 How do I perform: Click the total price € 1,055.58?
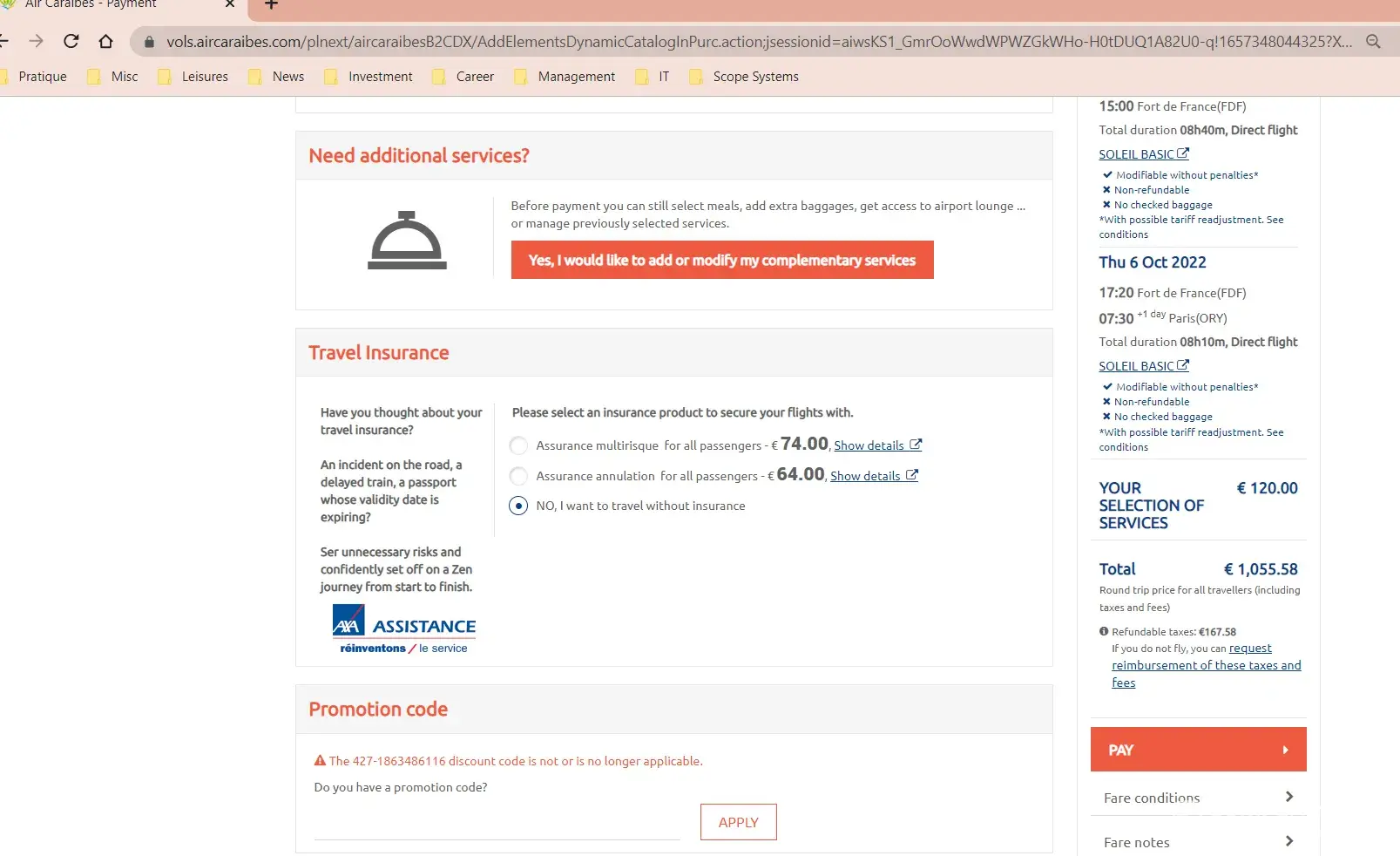1261,569
